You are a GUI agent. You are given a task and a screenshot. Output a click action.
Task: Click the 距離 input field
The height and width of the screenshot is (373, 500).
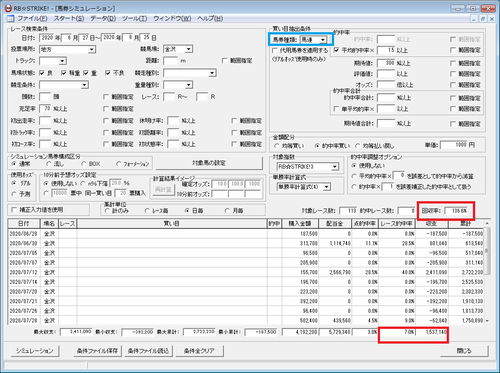point(170,61)
